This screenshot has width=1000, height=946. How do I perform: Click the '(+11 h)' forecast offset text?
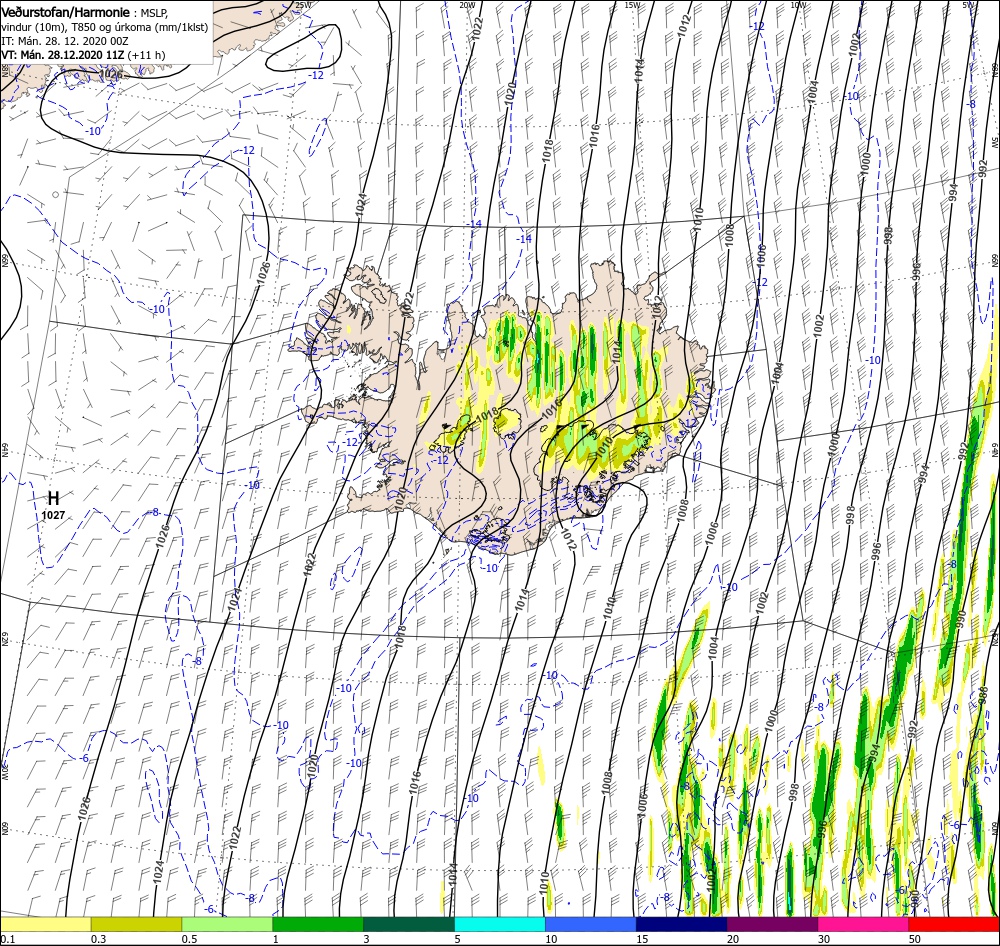[146, 55]
